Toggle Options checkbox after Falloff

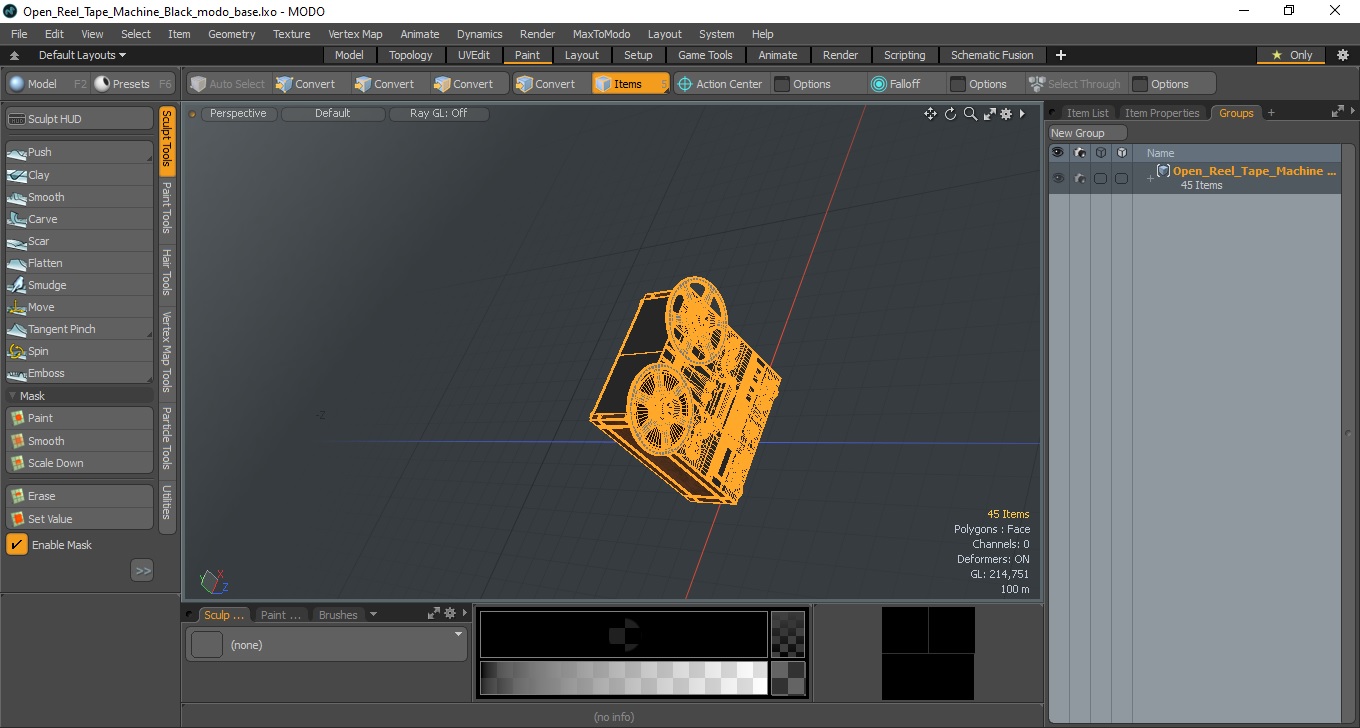point(958,84)
